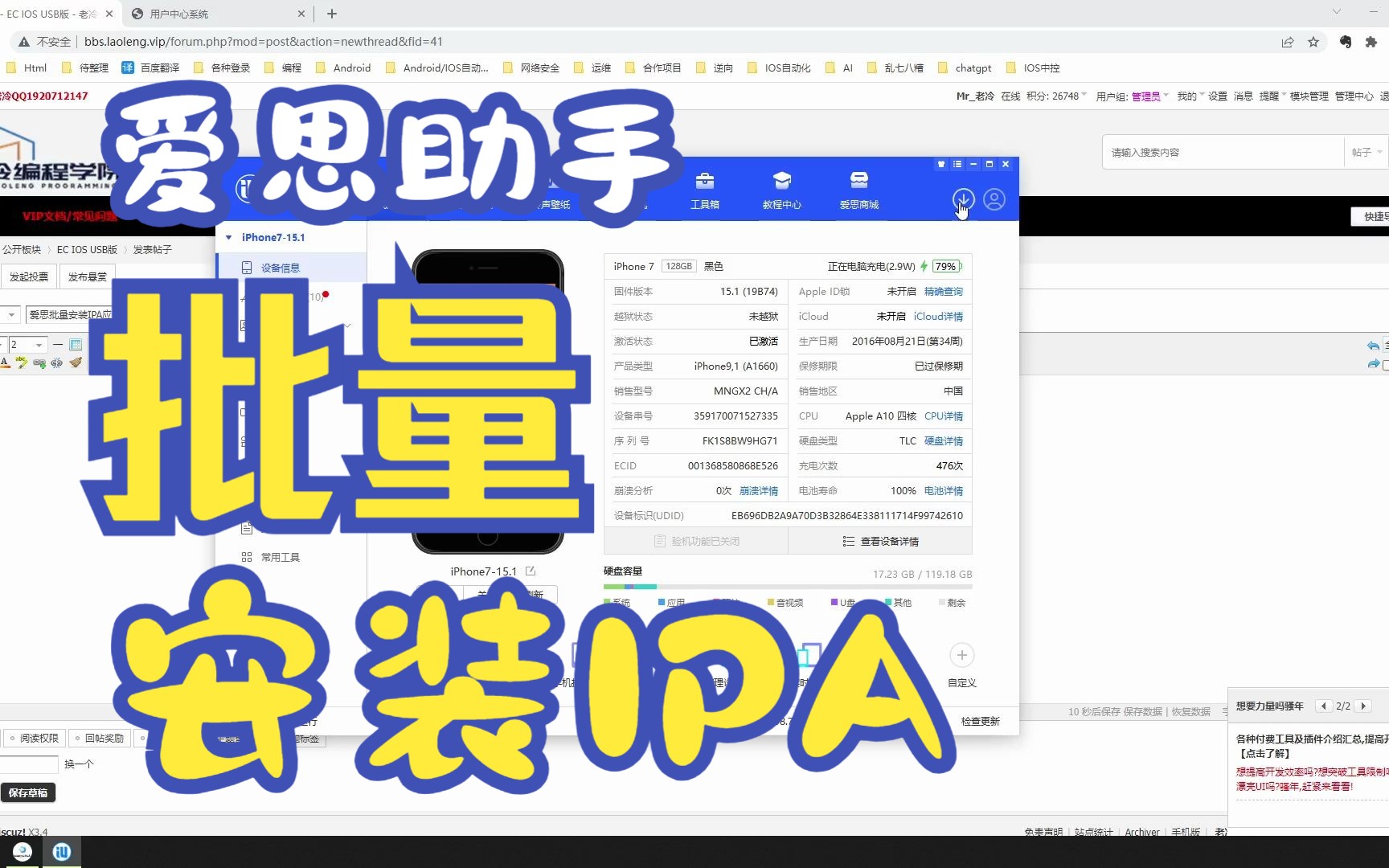Open the 硬盘详情 link

(x=943, y=440)
